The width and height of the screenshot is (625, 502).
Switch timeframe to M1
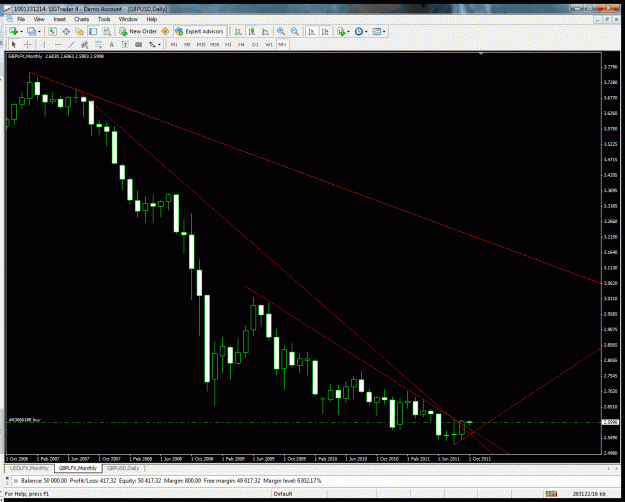tap(174, 45)
